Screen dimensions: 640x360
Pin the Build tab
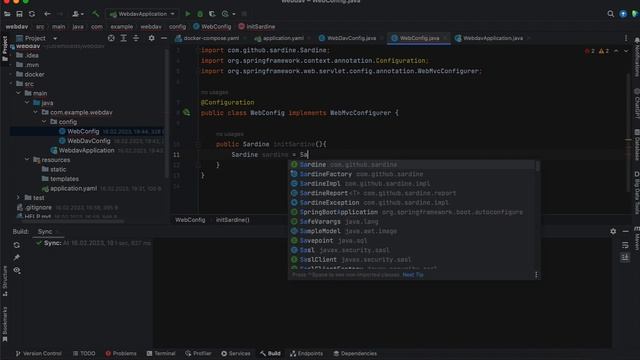(x=17, y=258)
